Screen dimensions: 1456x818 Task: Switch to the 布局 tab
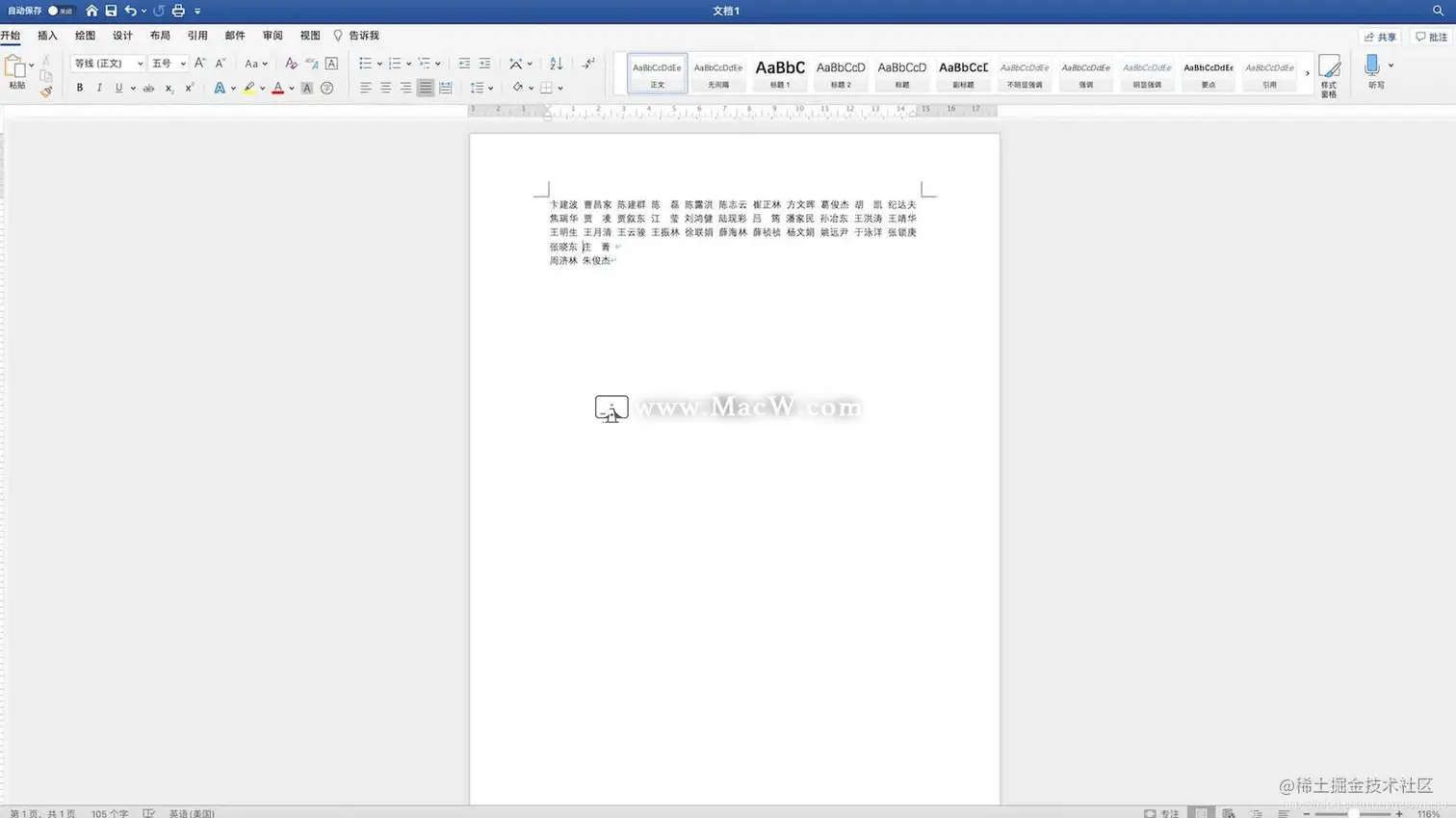click(160, 36)
